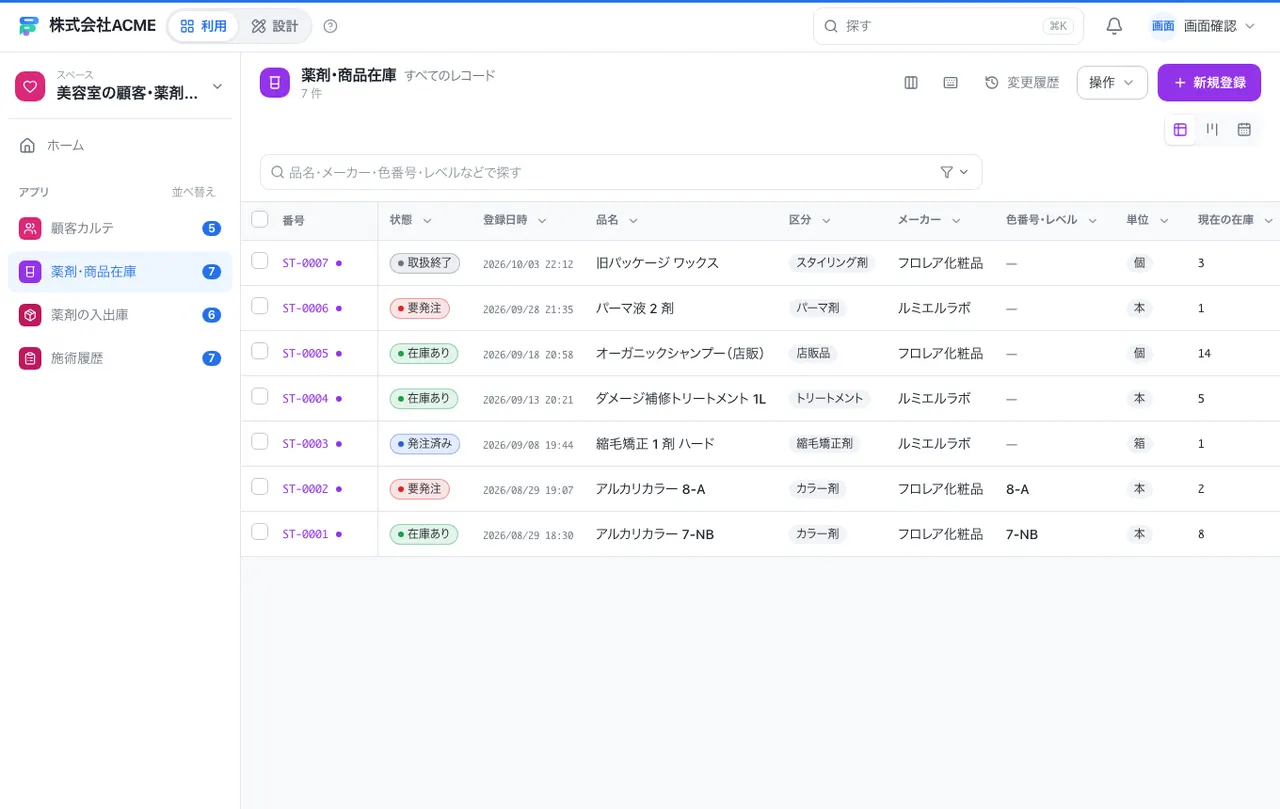
Task: Open 顧客カルテ app in sidebar
Action: tap(120, 228)
